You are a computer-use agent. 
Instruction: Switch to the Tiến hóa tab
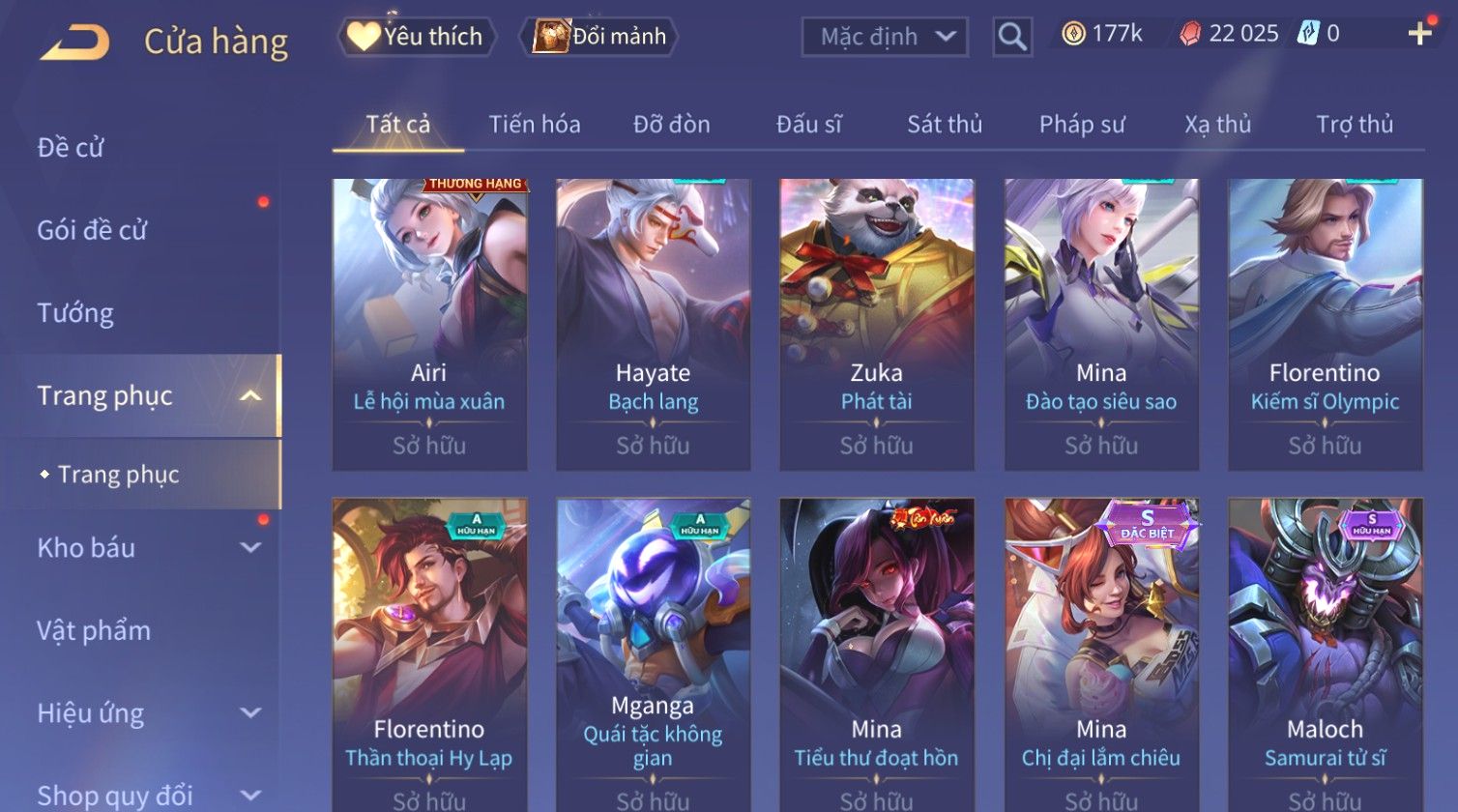click(535, 125)
